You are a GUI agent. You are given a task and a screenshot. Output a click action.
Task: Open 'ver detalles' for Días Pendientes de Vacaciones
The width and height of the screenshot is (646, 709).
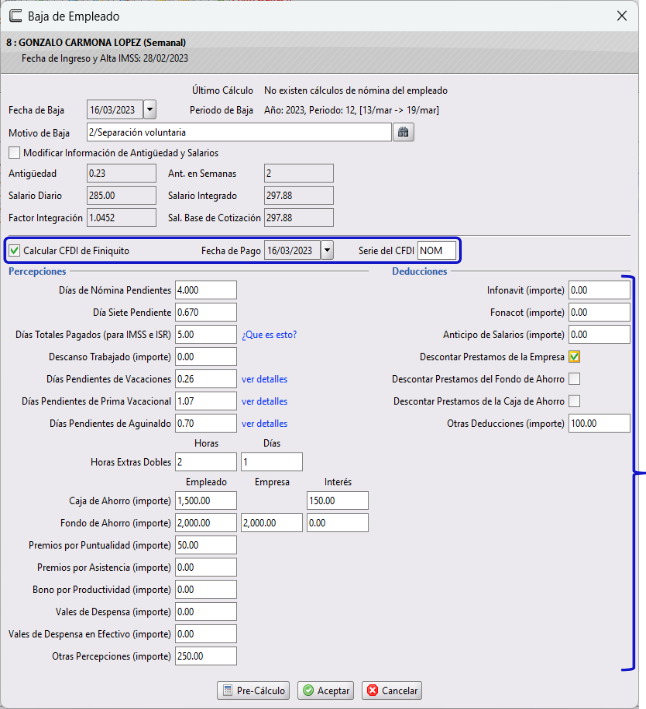[264, 379]
